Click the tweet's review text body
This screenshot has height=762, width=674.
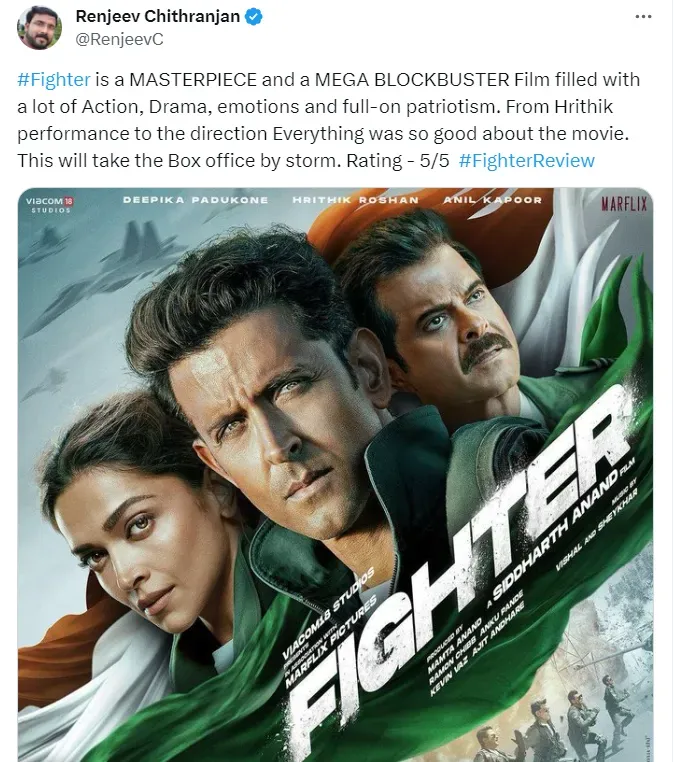pyautogui.click(x=328, y=120)
